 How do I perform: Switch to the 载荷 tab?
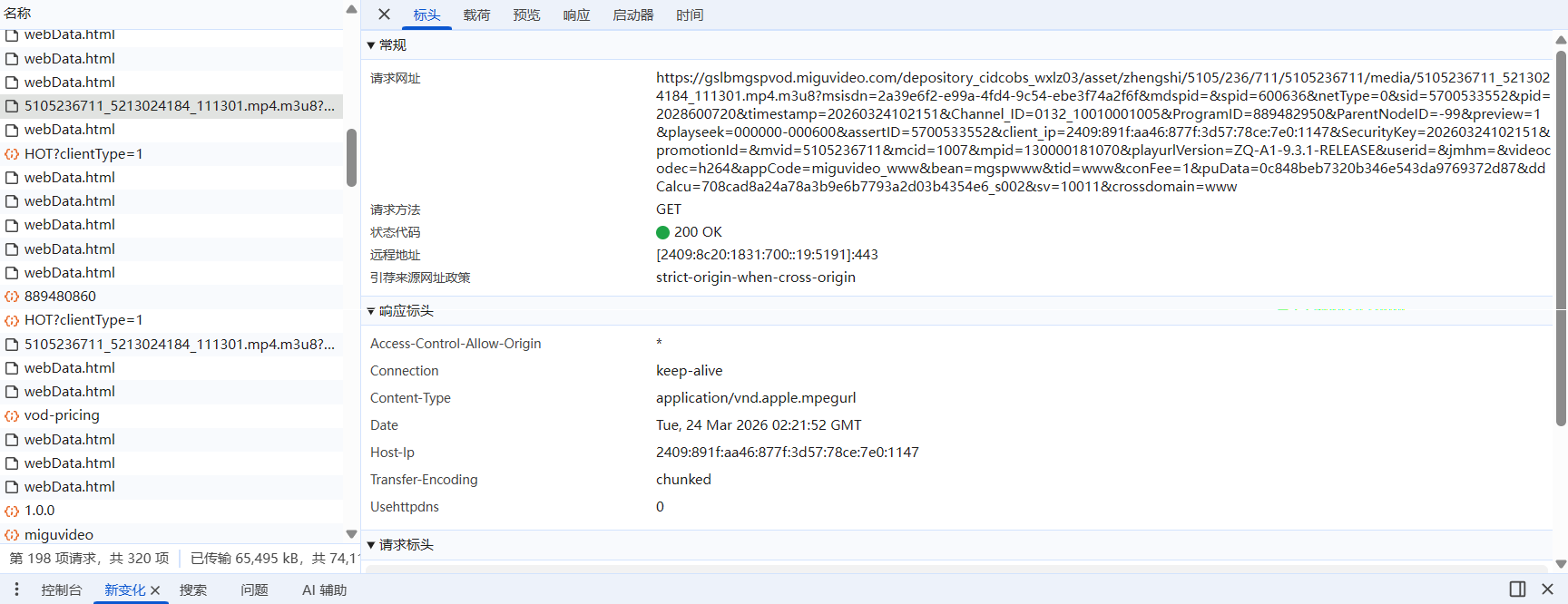pos(476,15)
